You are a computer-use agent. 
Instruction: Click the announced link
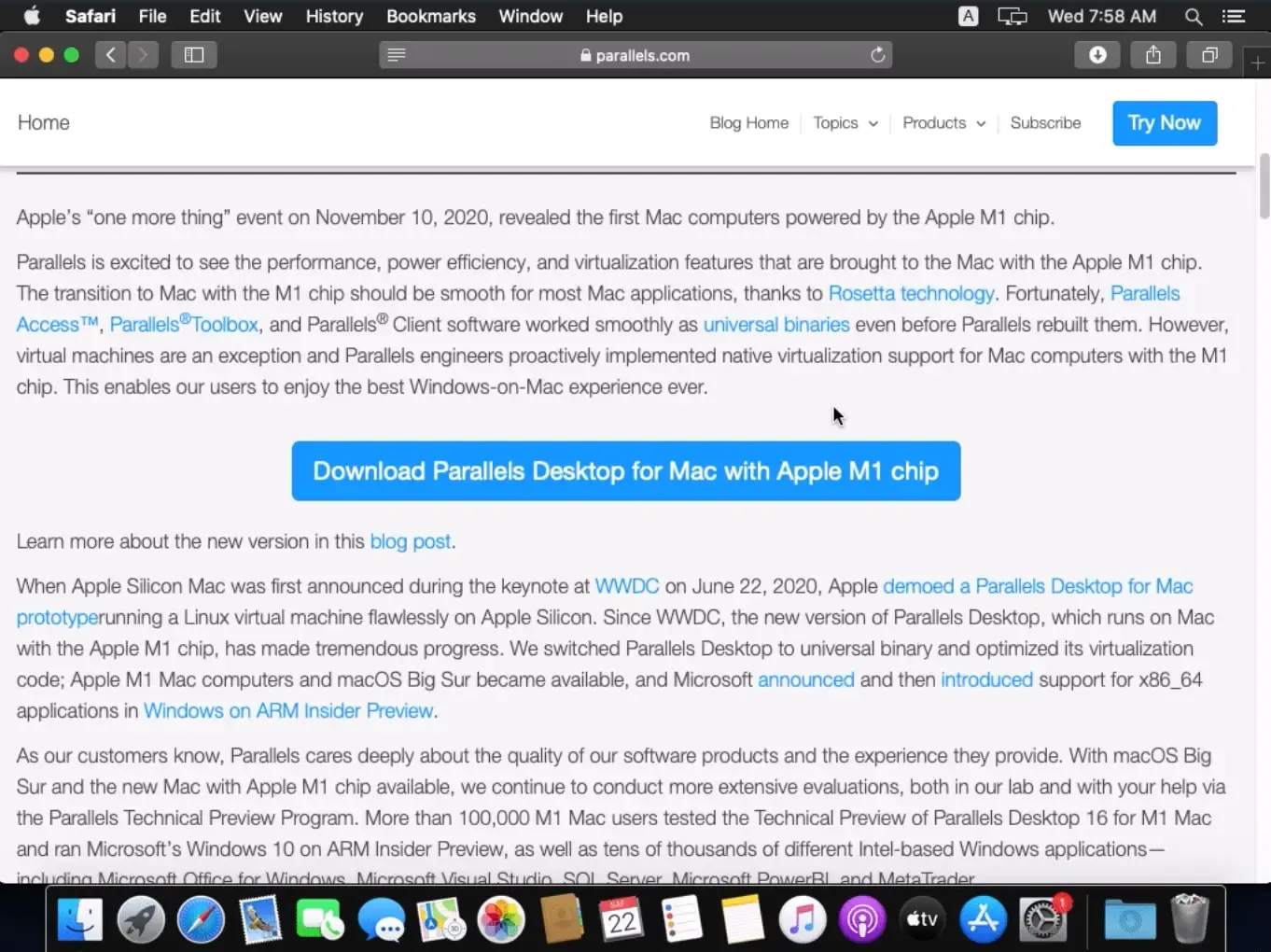(806, 680)
